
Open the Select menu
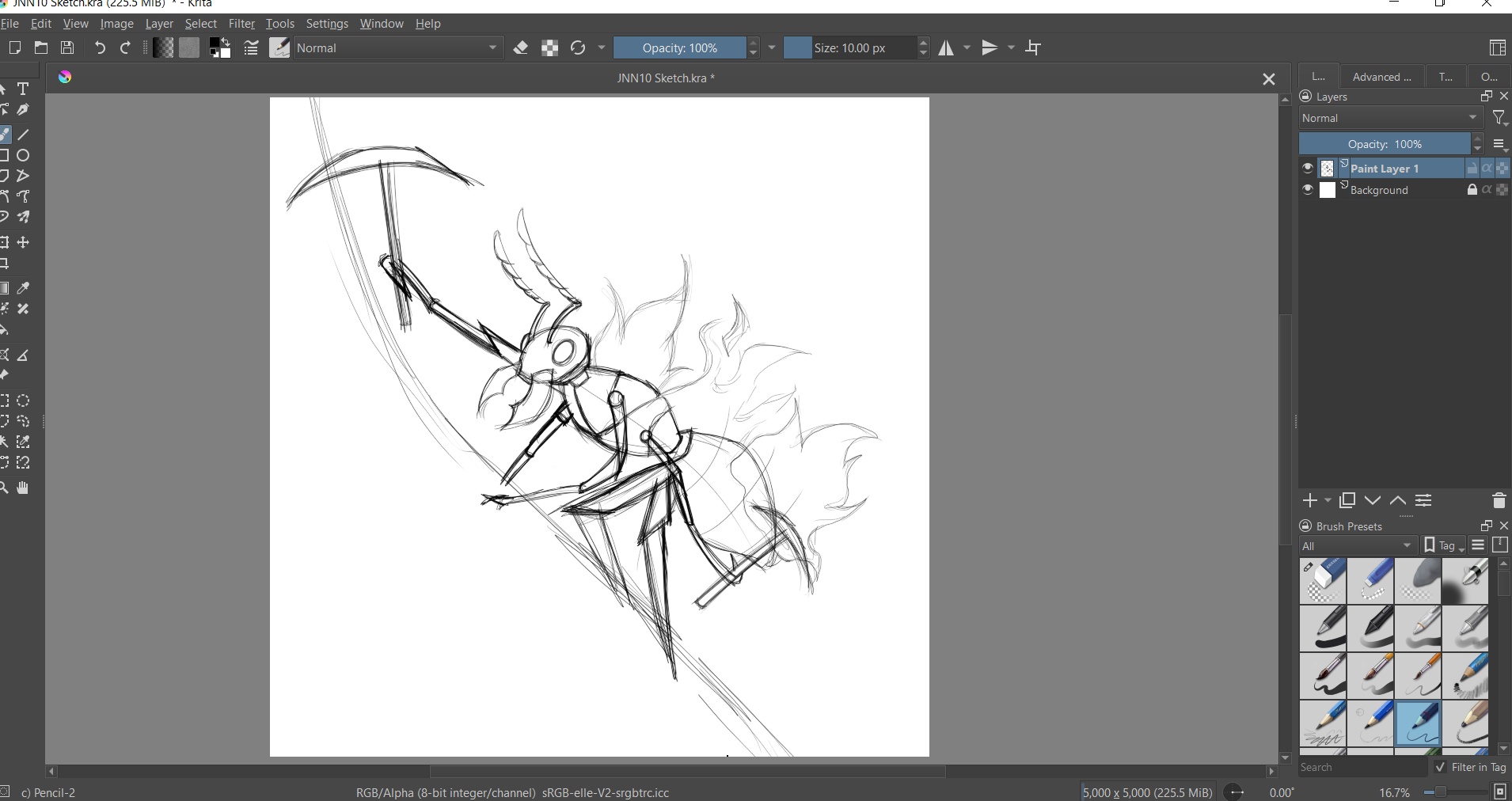click(201, 24)
